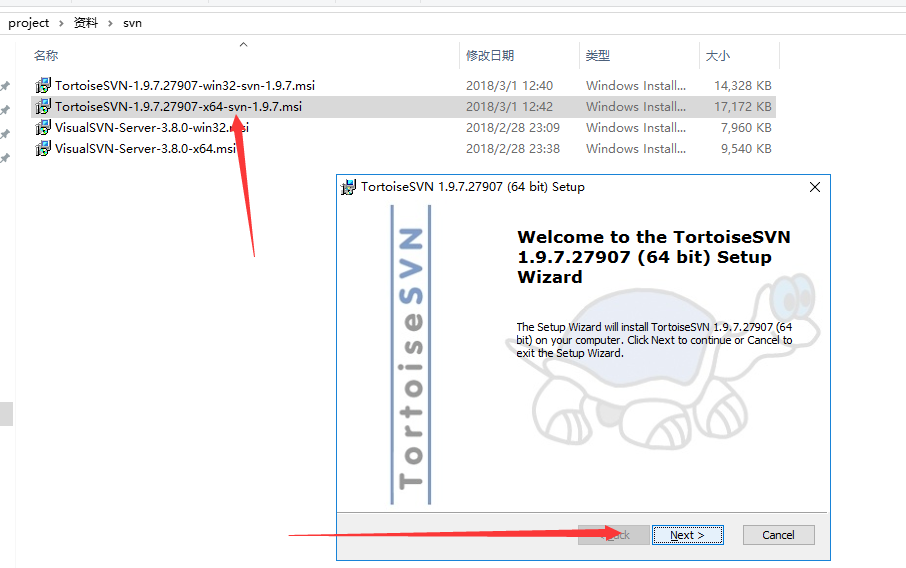Click the installer icon of VisualSVN-Server win32 file
The image size is (906, 568).
pos(43,127)
